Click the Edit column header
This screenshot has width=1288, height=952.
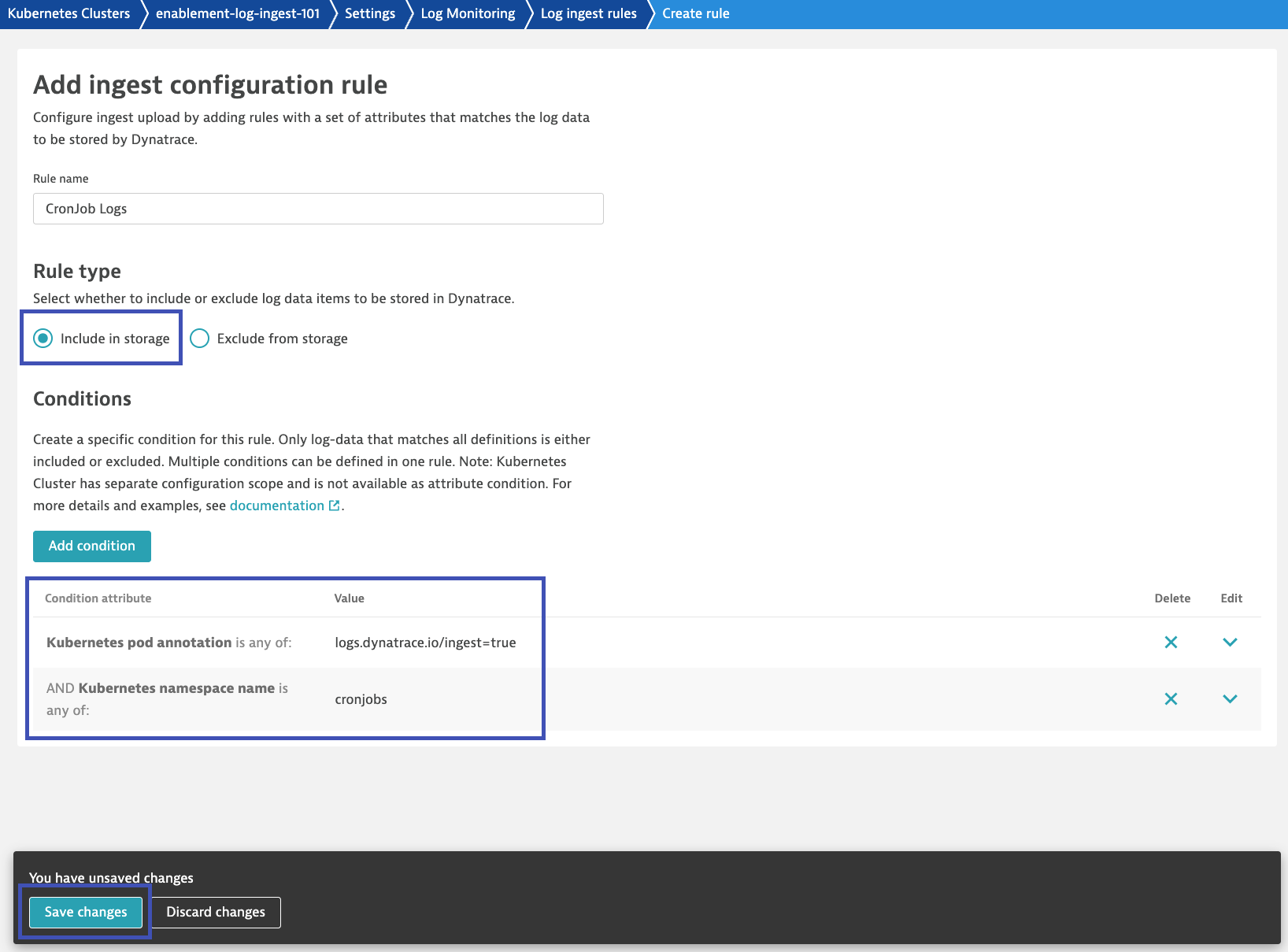pyautogui.click(x=1231, y=598)
